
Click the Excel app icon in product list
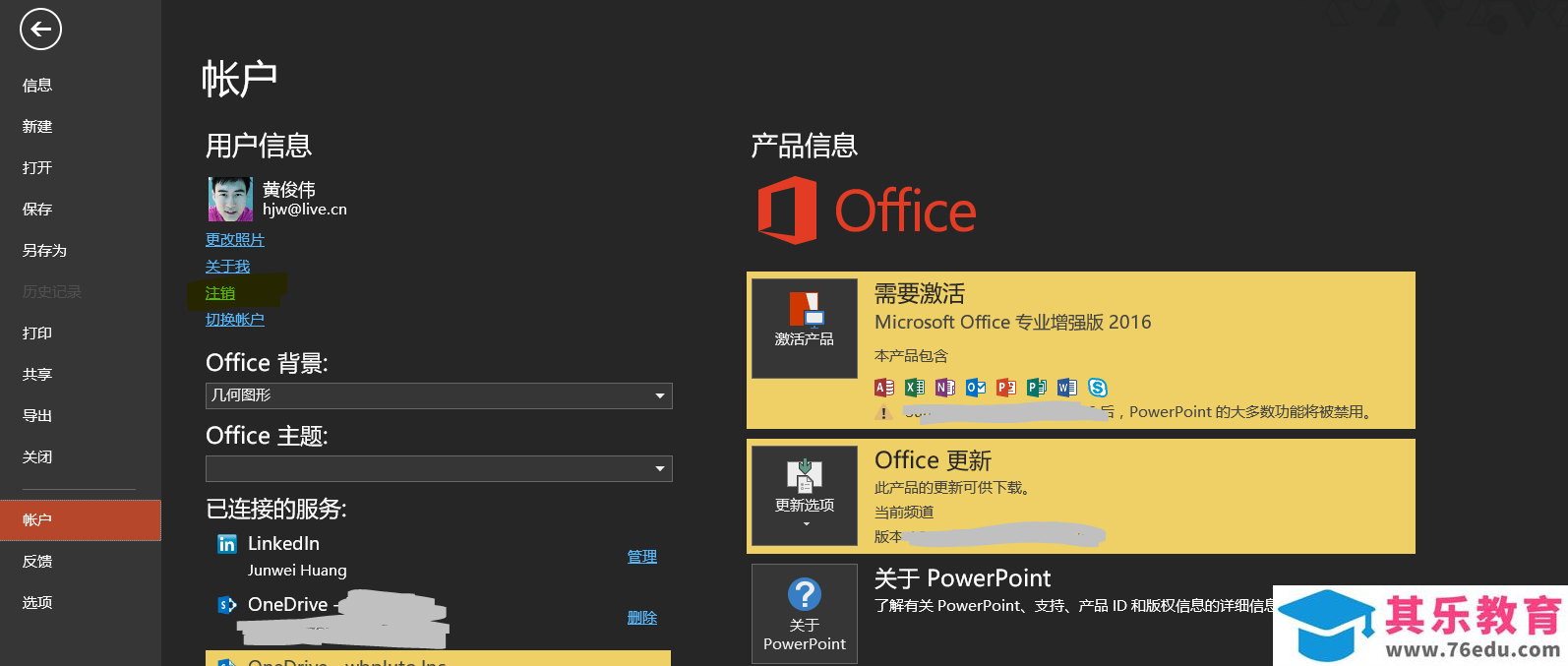tap(915, 388)
